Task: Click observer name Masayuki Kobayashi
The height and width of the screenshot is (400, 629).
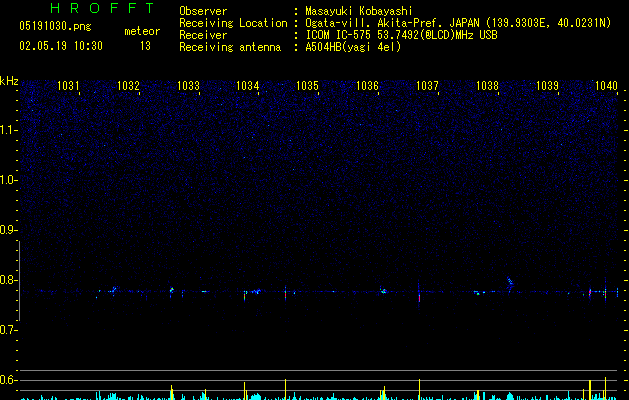Action: point(359,11)
